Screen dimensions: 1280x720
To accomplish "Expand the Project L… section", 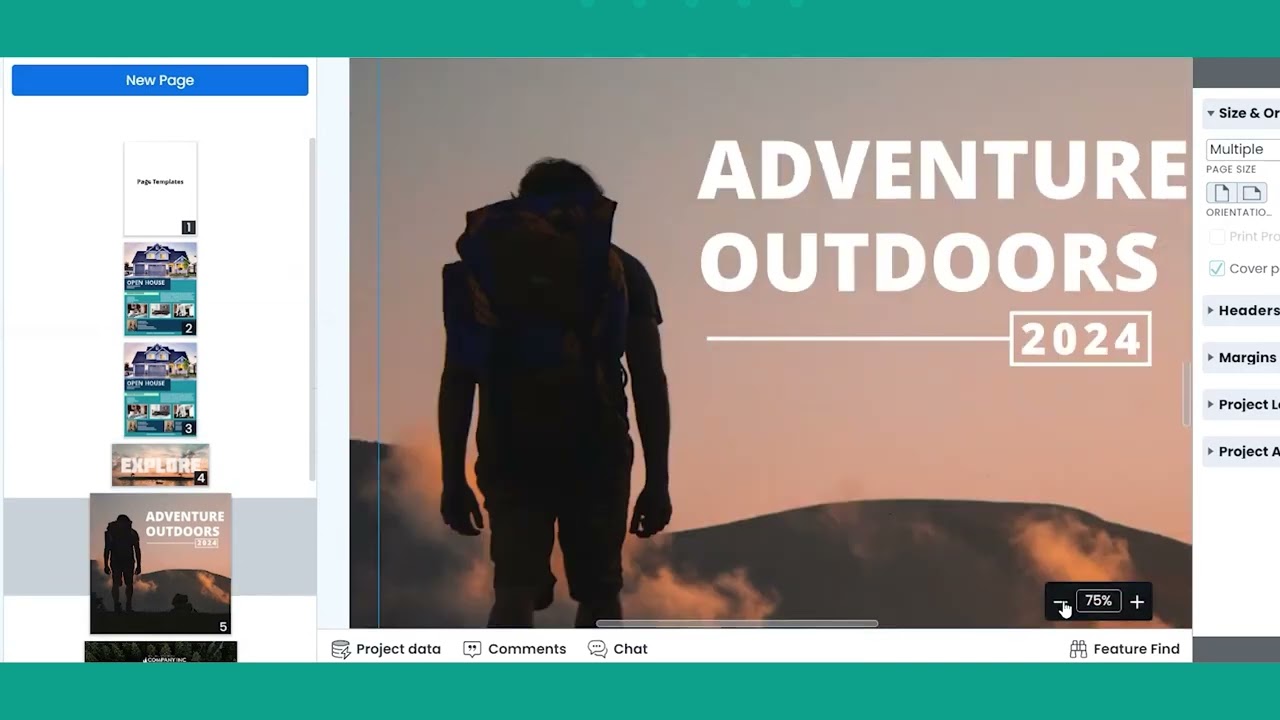I will click(1242, 404).
